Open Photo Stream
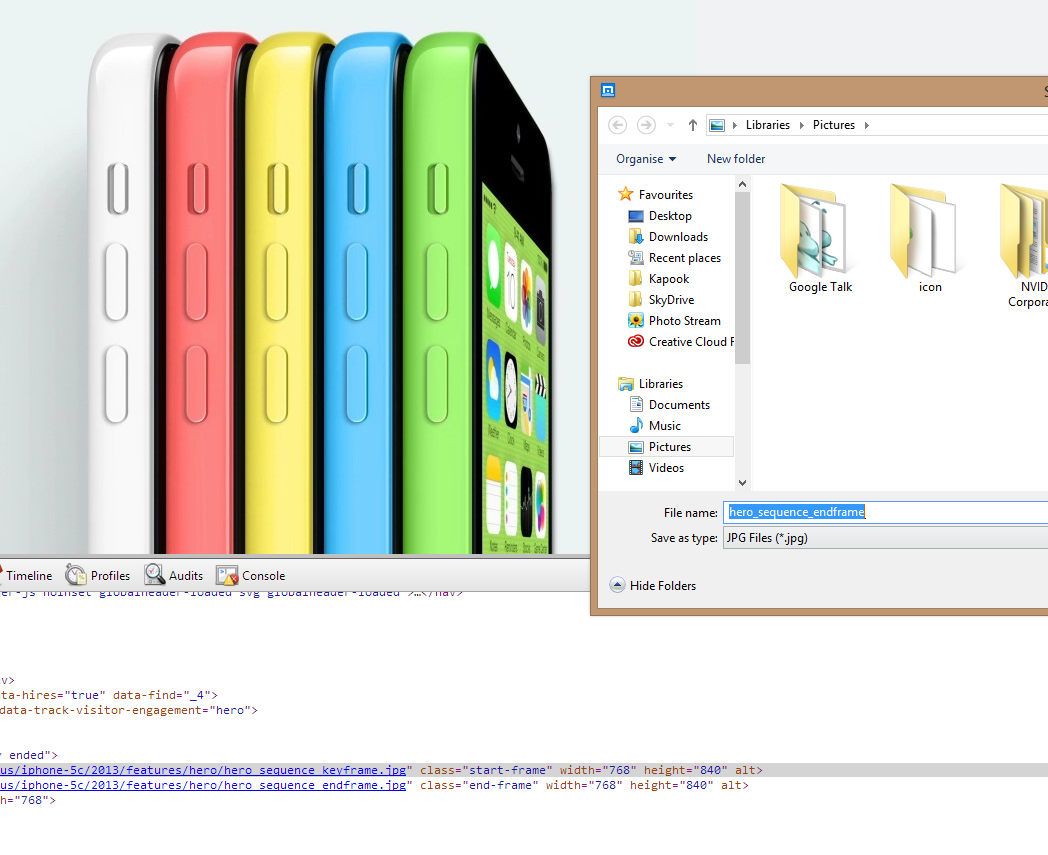Image resolution: width=1048 pixels, height=855 pixels. pos(684,321)
